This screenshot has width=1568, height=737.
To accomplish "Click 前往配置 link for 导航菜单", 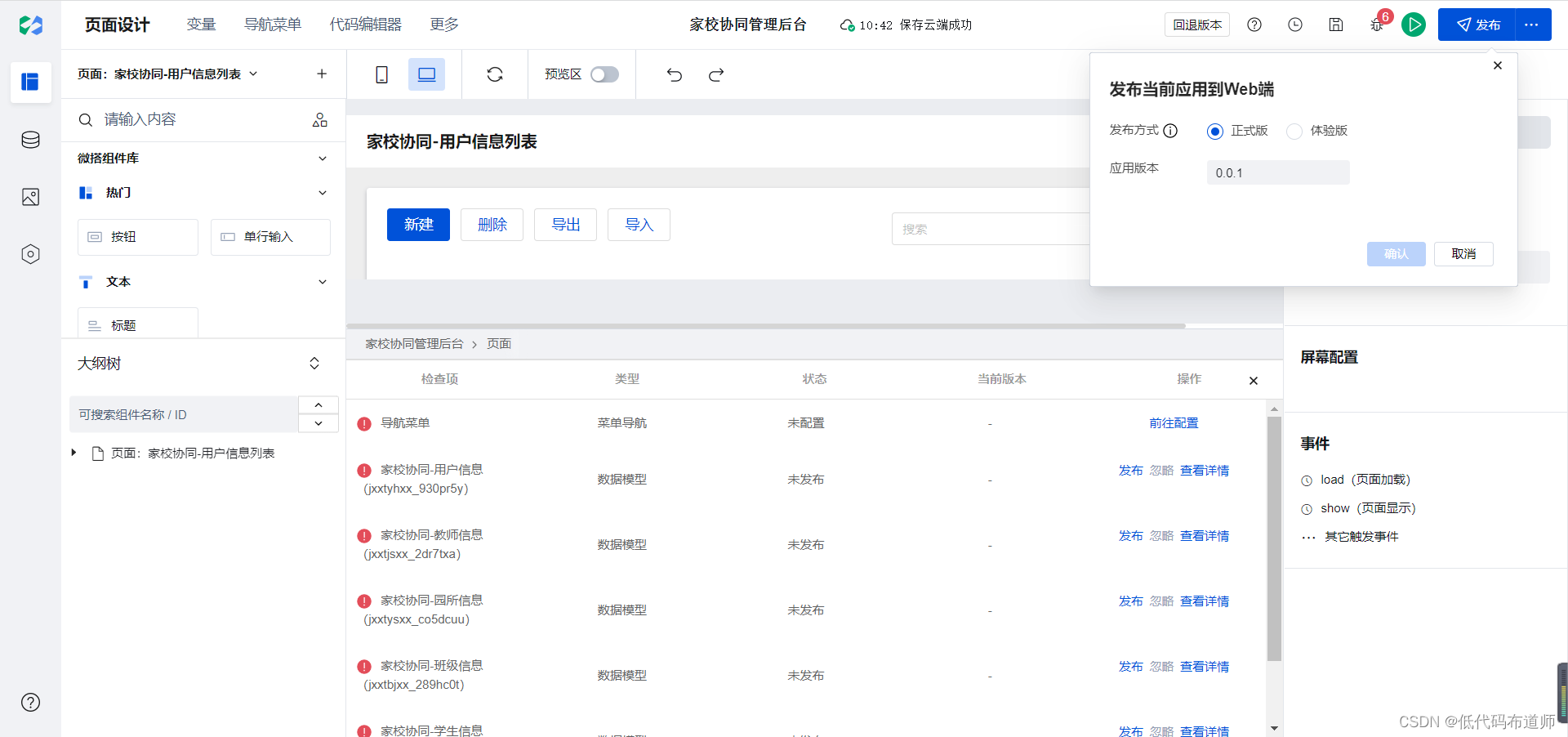I will (x=1174, y=423).
